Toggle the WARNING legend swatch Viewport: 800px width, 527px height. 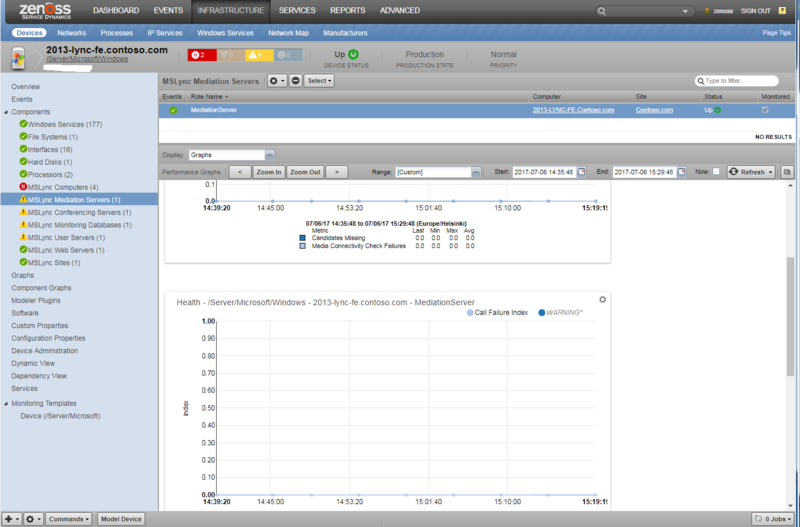click(541, 313)
